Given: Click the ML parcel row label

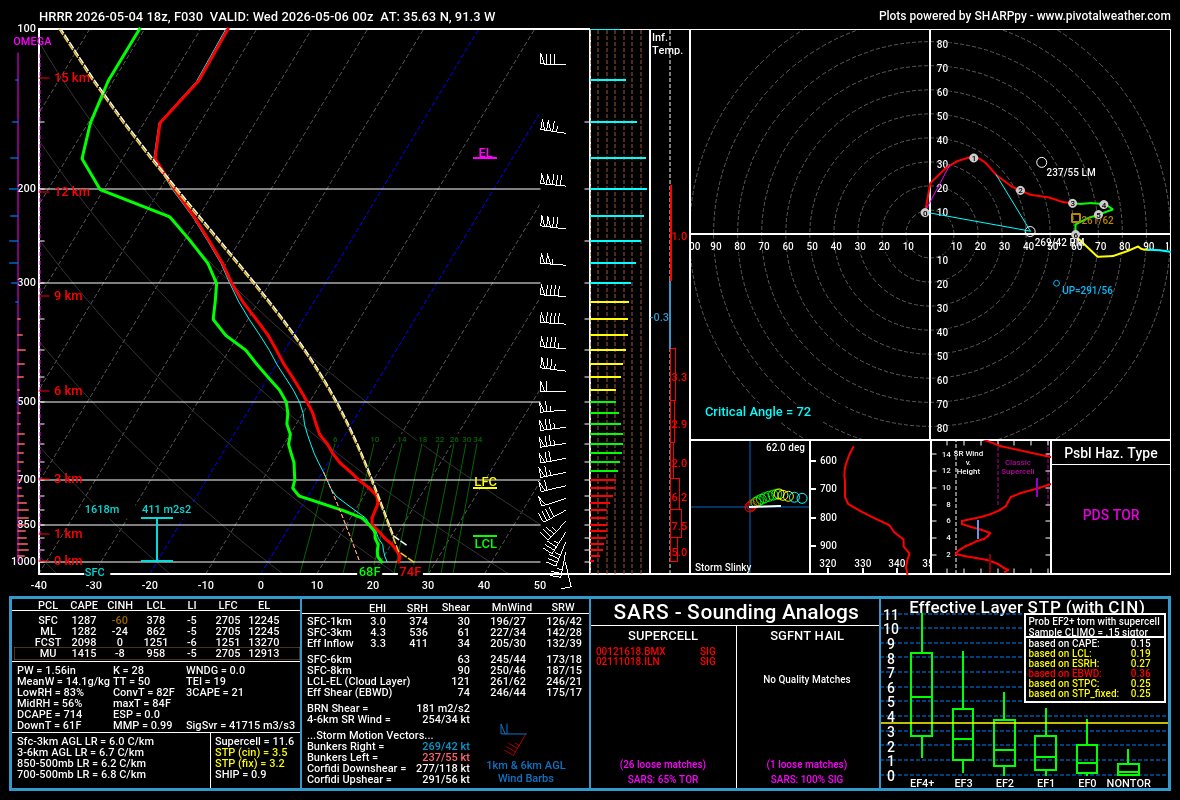Looking at the screenshot, I should pyautogui.click(x=48, y=631).
